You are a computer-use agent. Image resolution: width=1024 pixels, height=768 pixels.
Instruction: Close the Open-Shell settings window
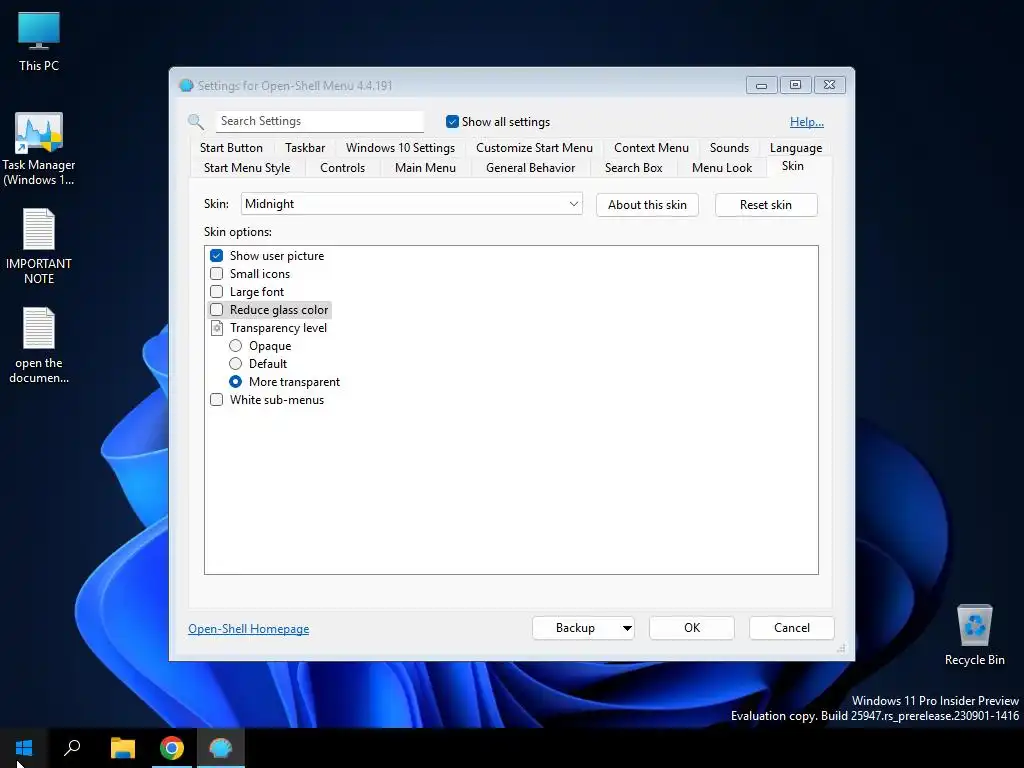pos(829,85)
